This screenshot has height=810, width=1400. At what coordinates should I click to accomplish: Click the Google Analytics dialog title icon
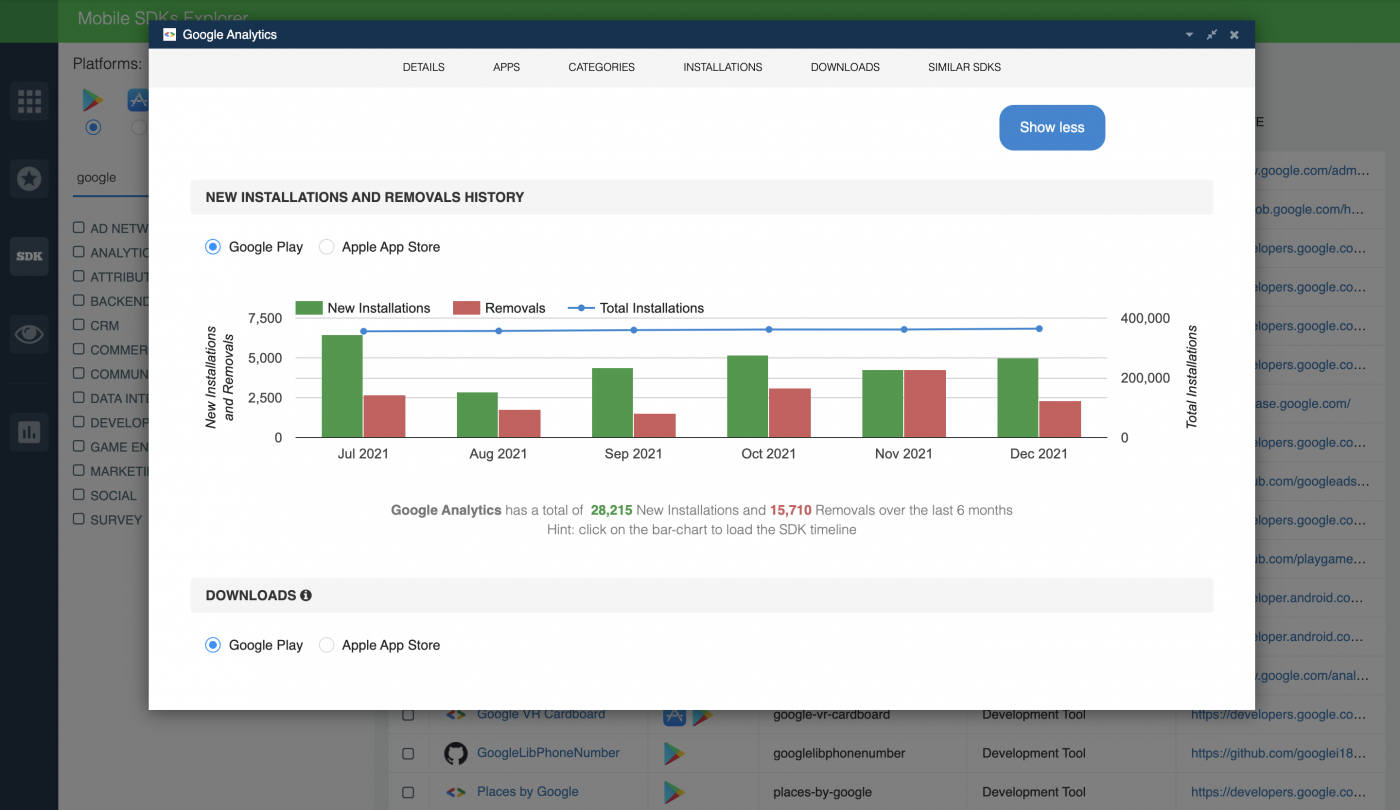[x=169, y=34]
